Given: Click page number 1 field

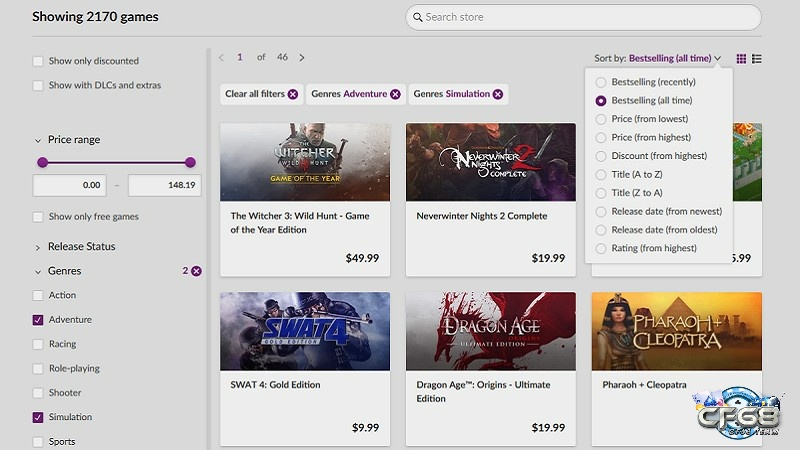Looking at the screenshot, I should point(240,57).
